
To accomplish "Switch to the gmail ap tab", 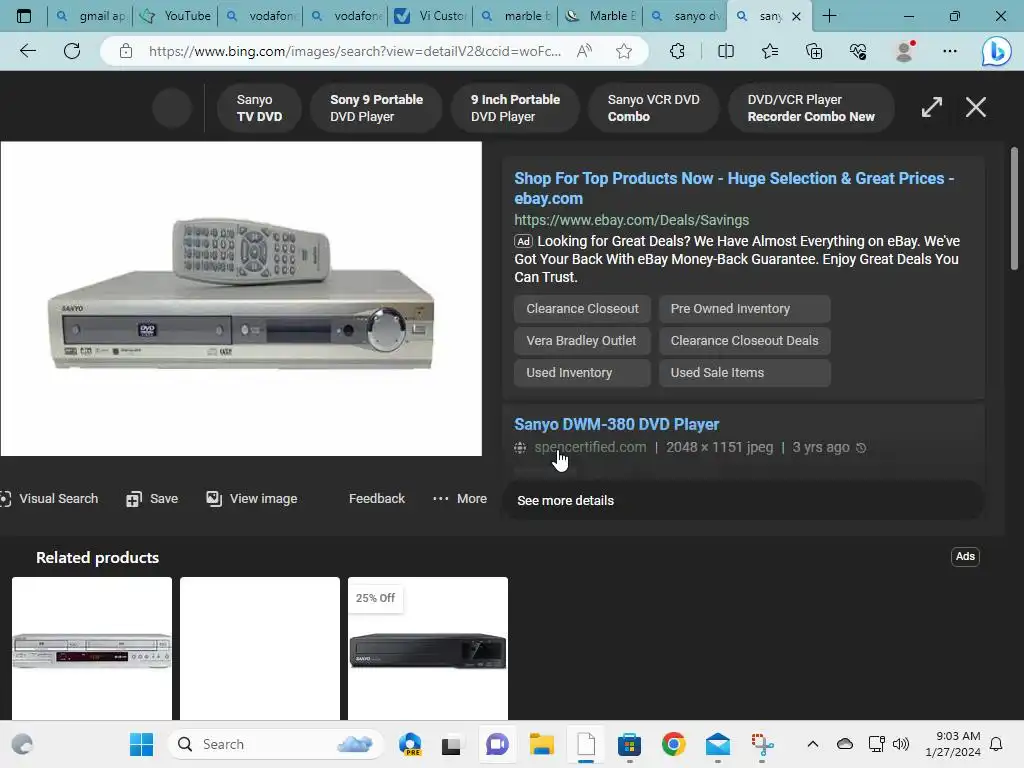I will pos(90,16).
